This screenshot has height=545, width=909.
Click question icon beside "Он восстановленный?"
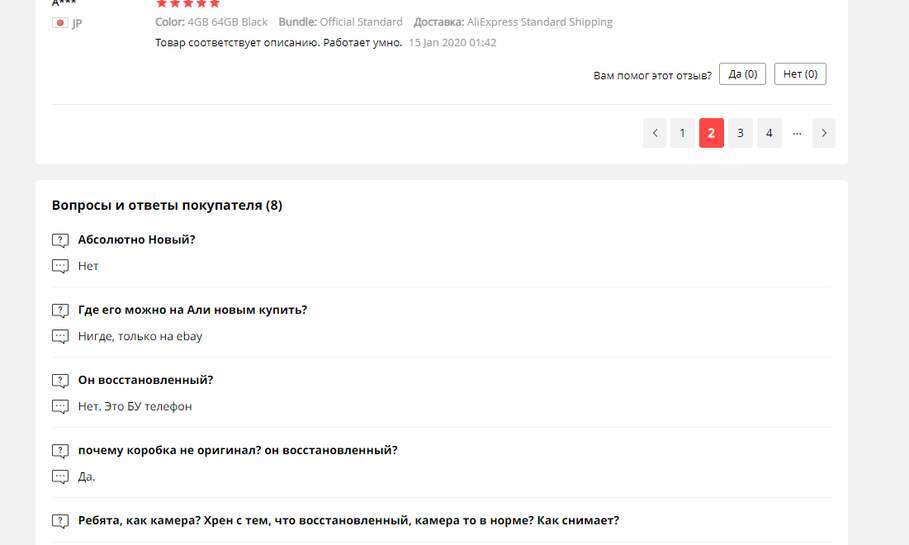click(60, 380)
